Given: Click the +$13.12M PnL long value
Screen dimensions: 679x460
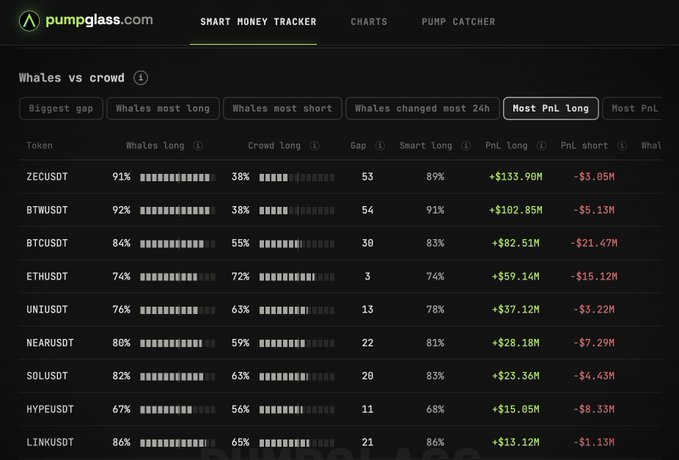Looking at the screenshot, I should (516, 443).
